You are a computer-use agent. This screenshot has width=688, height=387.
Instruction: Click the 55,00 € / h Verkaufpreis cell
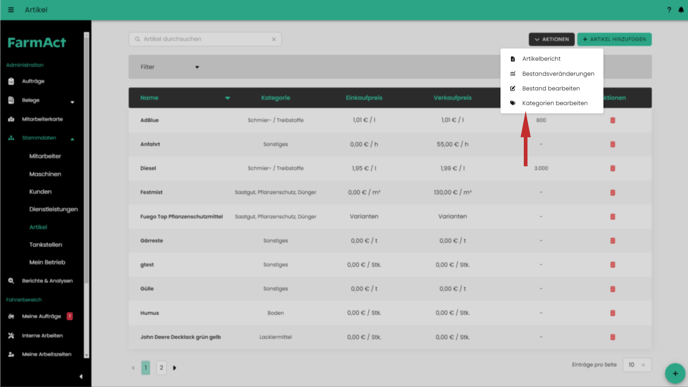(452, 144)
